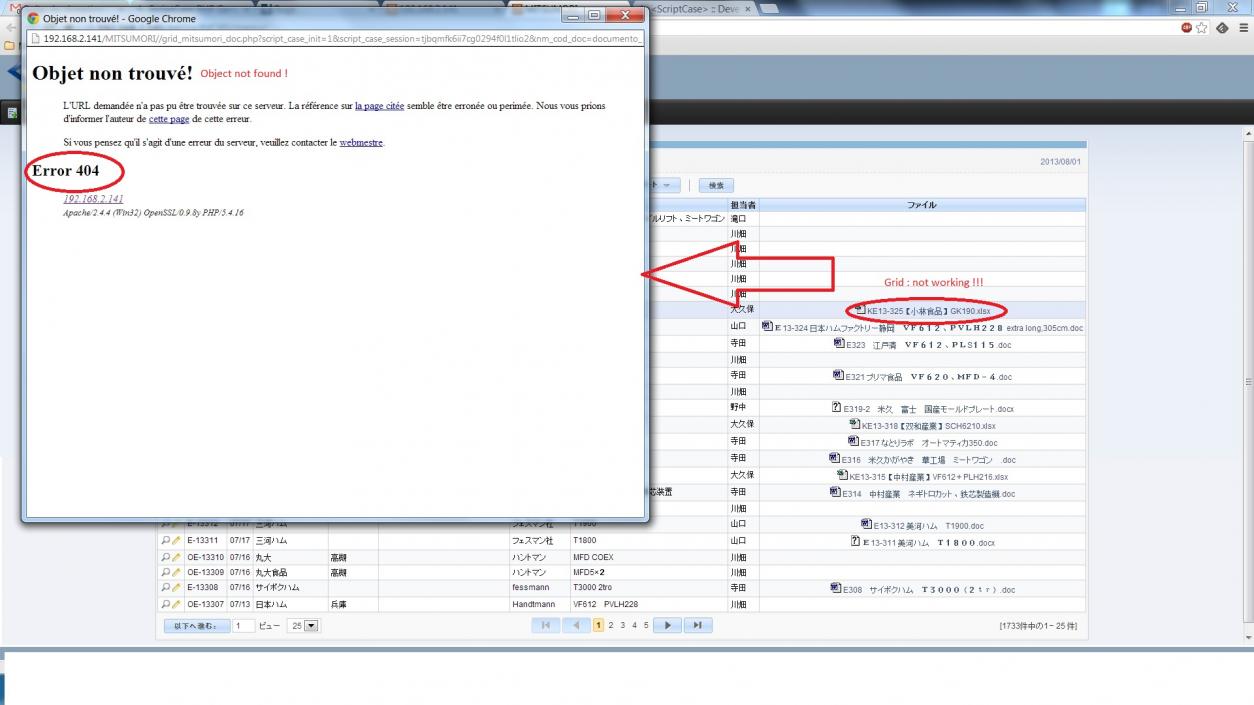View record E-13308 using its magnifier icon

click(166, 589)
